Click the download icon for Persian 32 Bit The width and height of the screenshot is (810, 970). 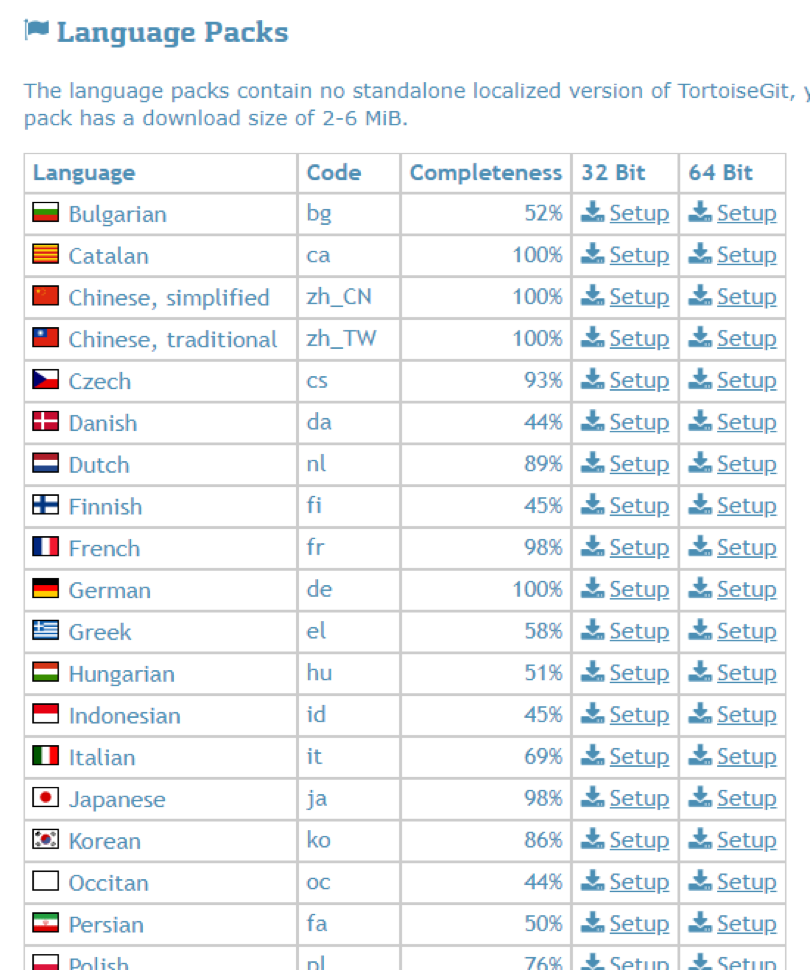[x=592, y=922]
